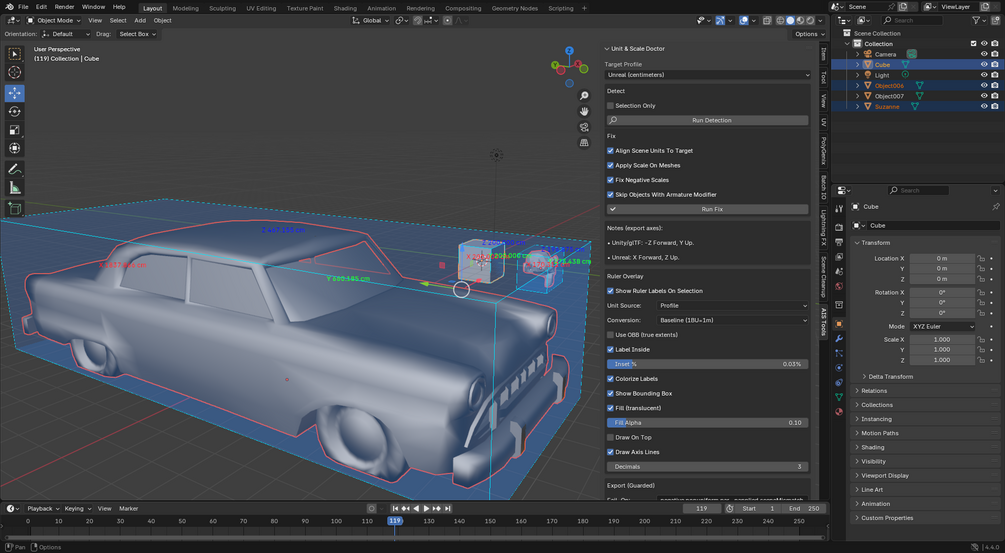Image resolution: width=1005 pixels, height=553 pixels.
Task: Click the Location X input field
Action: pyautogui.click(x=941, y=258)
